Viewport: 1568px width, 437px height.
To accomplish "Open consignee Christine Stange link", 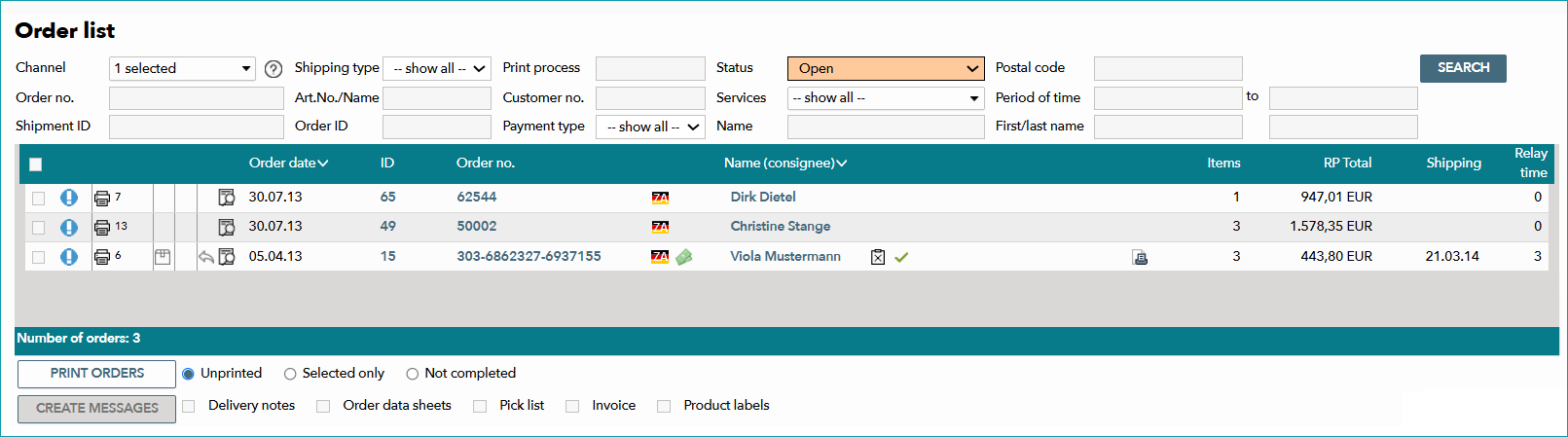I will pyautogui.click(x=781, y=226).
